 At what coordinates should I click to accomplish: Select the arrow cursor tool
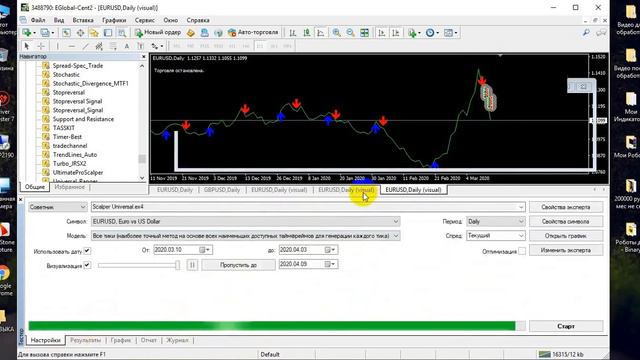[27, 46]
